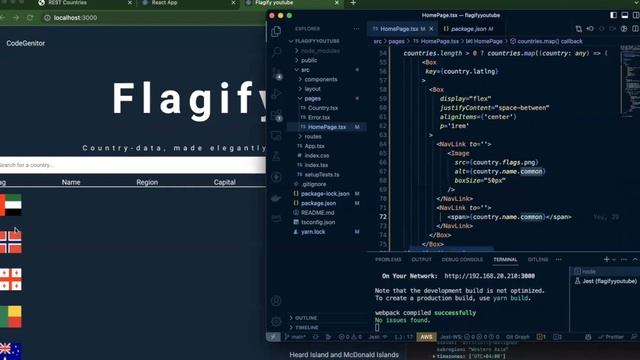
Task: Expand the TIMELINE section
Action: [x=307, y=327]
